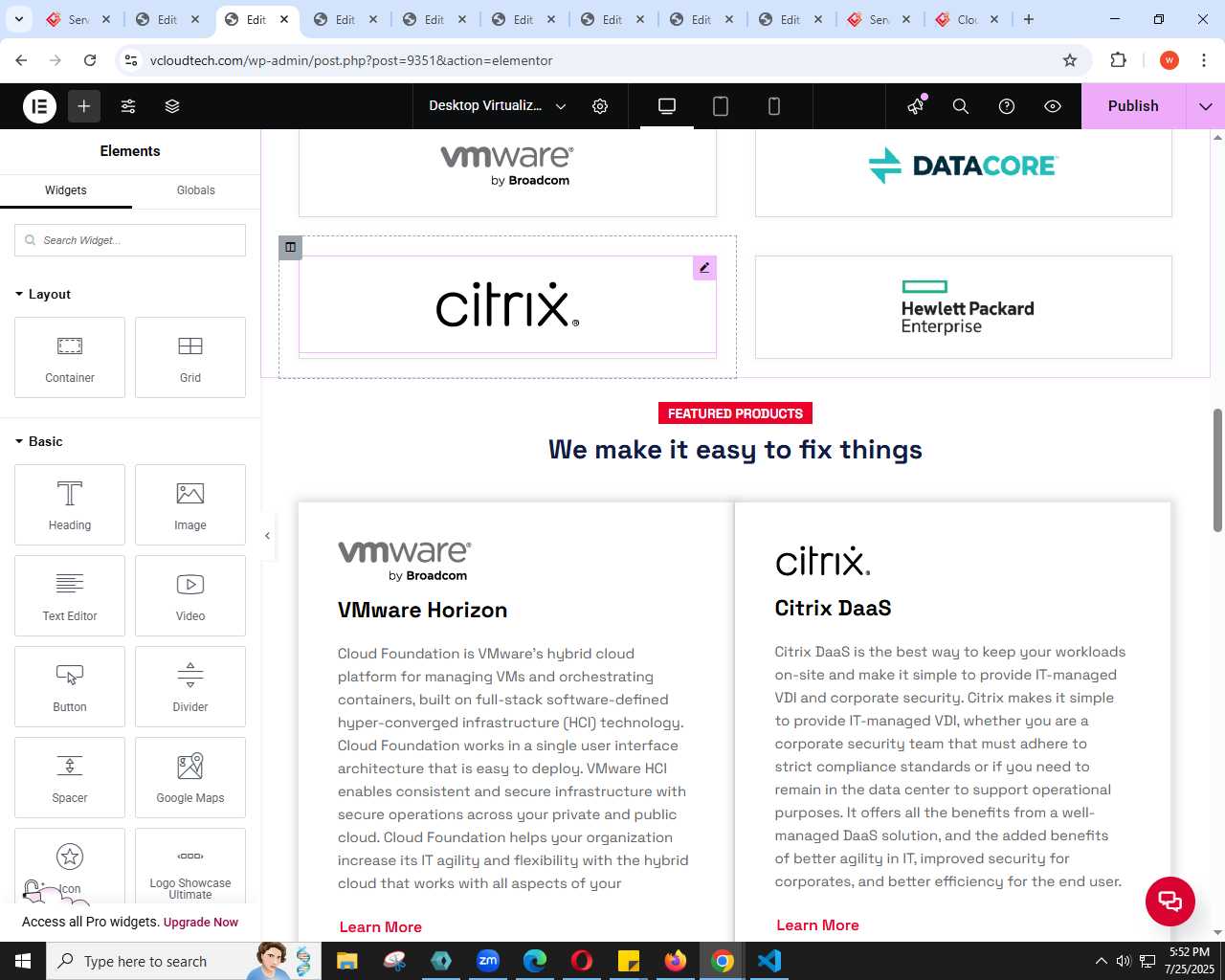Click the page vertical scrollbar thumb
This screenshot has height=980, width=1225.
(x=1217, y=470)
